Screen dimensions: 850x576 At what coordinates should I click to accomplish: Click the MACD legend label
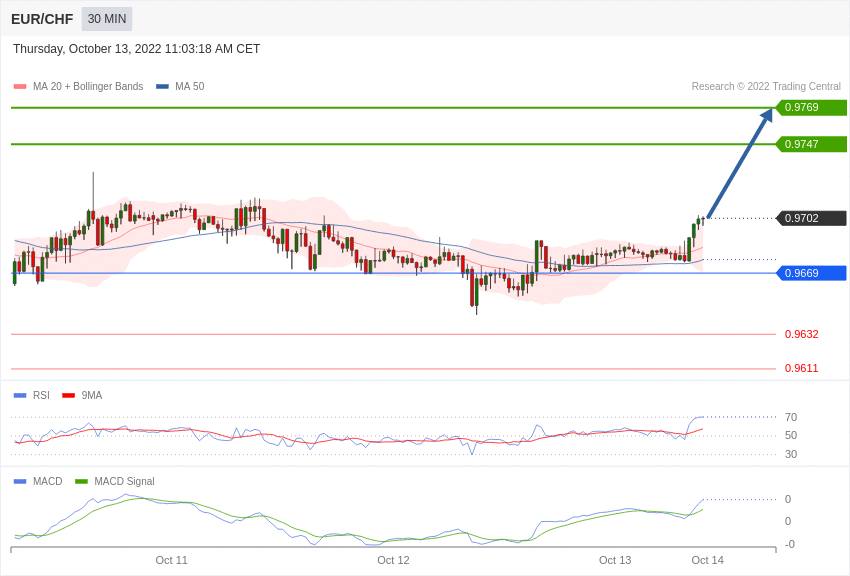pyautogui.click(x=48, y=481)
